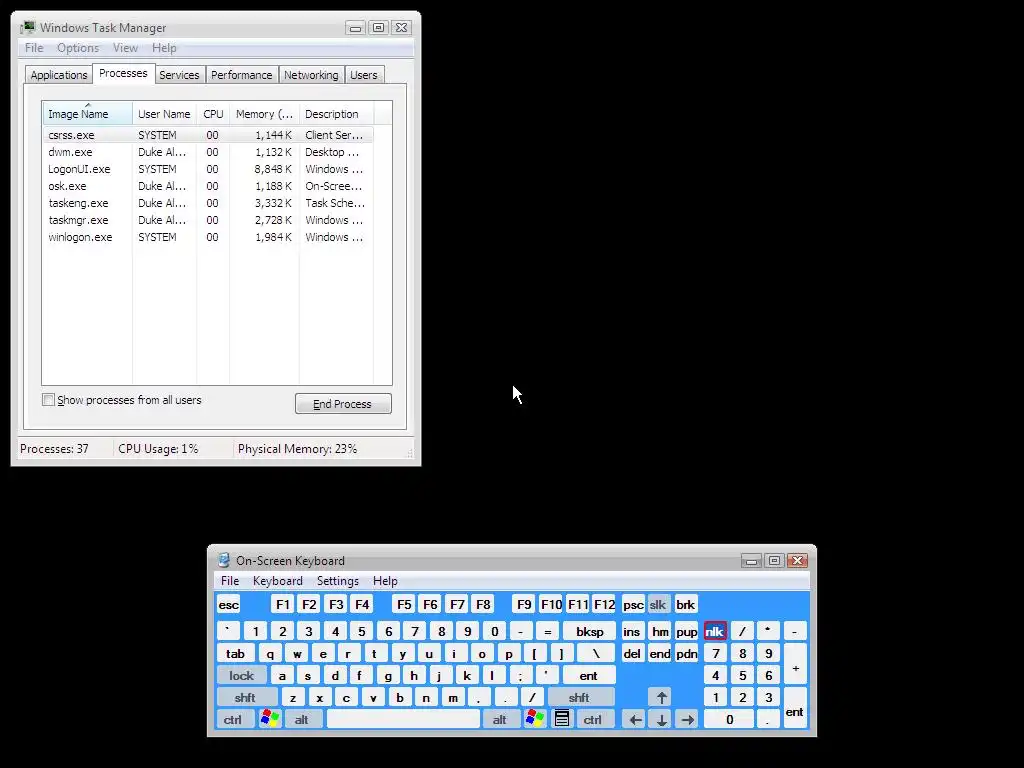Click the ins insert key
1024x768 pixels.
click(x=632, y=632)
